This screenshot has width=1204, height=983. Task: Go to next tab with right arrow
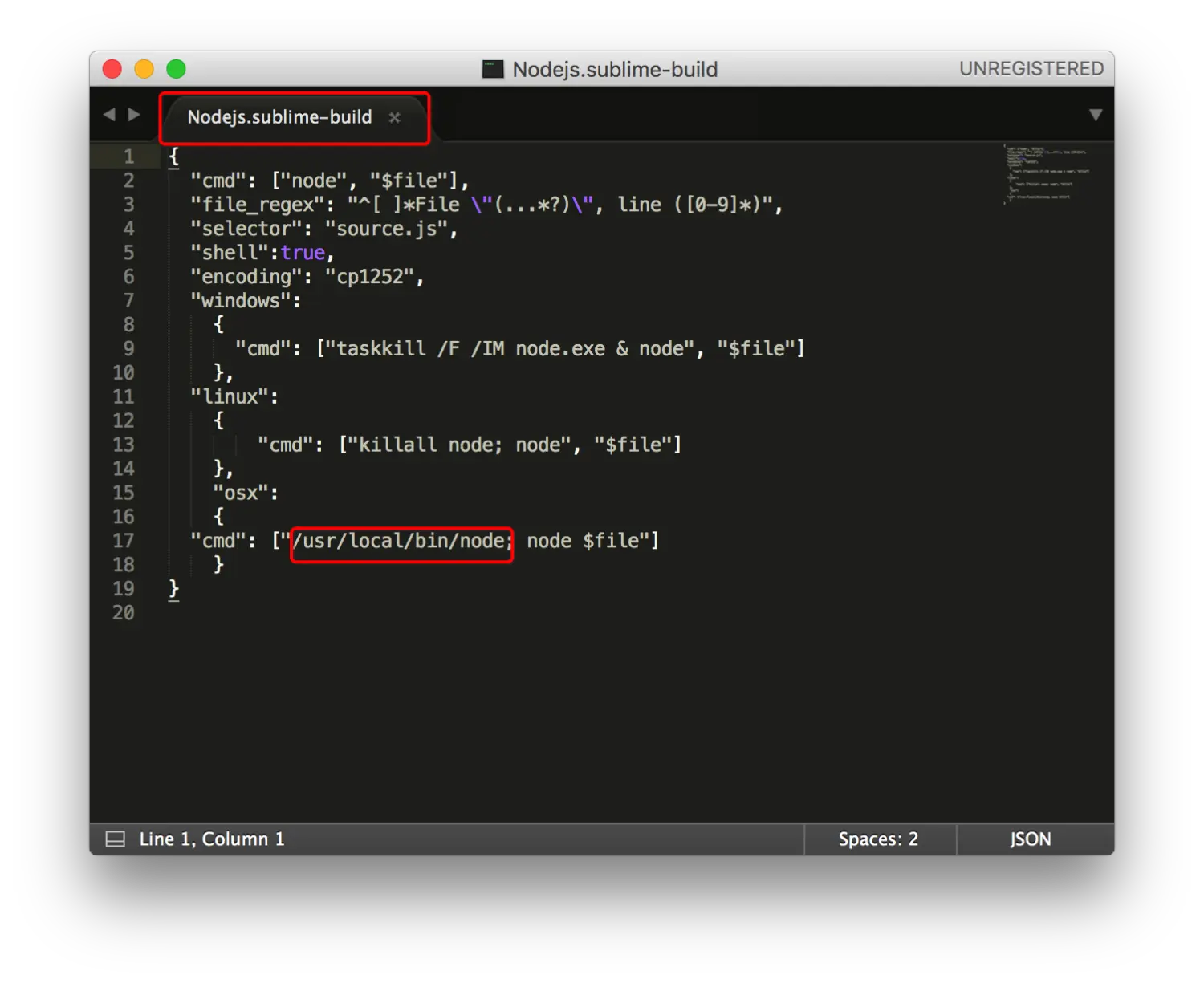pyautogui.click(x=134, y=115)
